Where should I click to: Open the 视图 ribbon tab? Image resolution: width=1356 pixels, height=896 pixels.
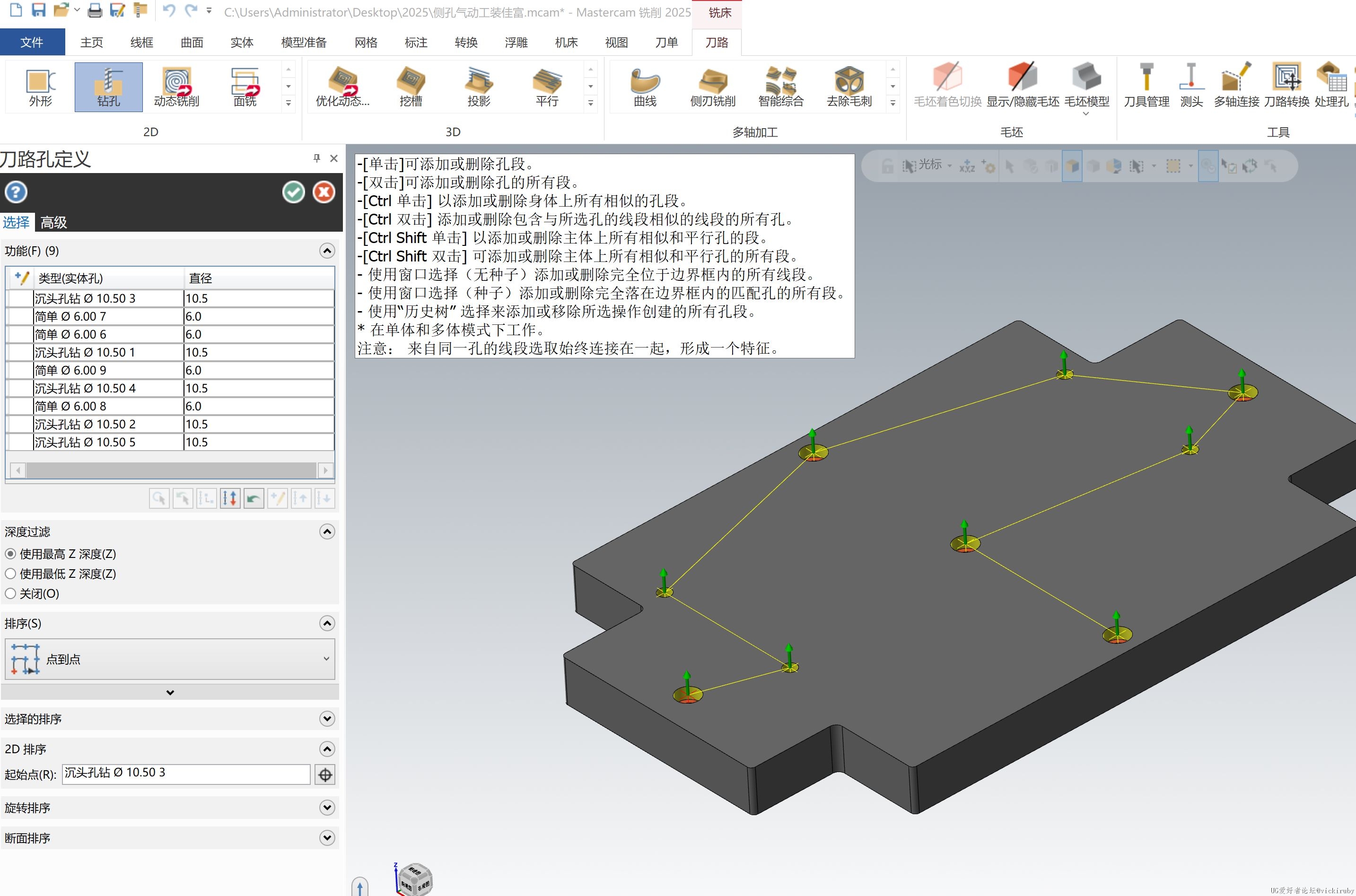click(x=617, y=42)
